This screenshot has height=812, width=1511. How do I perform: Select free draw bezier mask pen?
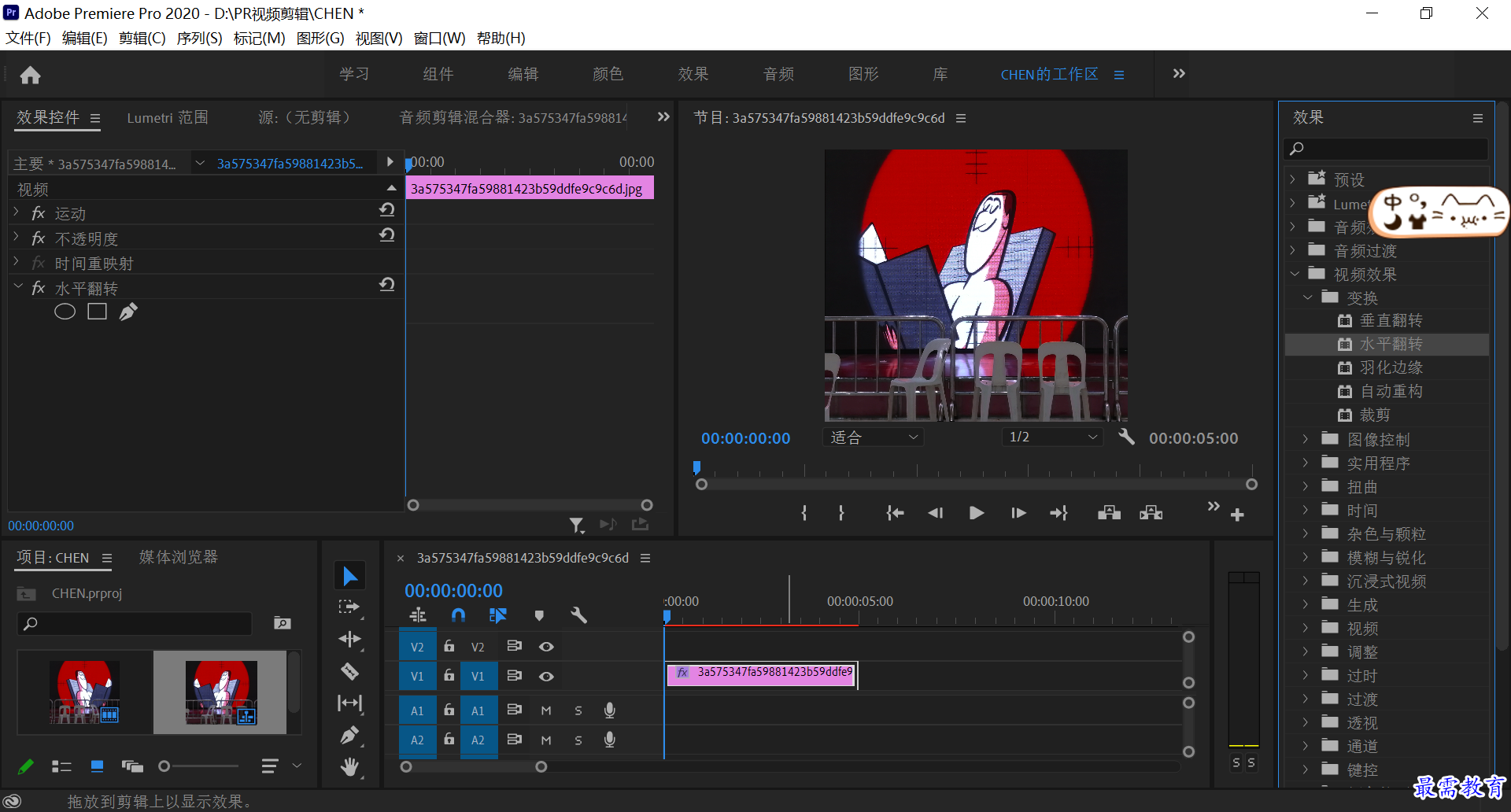click(128, 312)
